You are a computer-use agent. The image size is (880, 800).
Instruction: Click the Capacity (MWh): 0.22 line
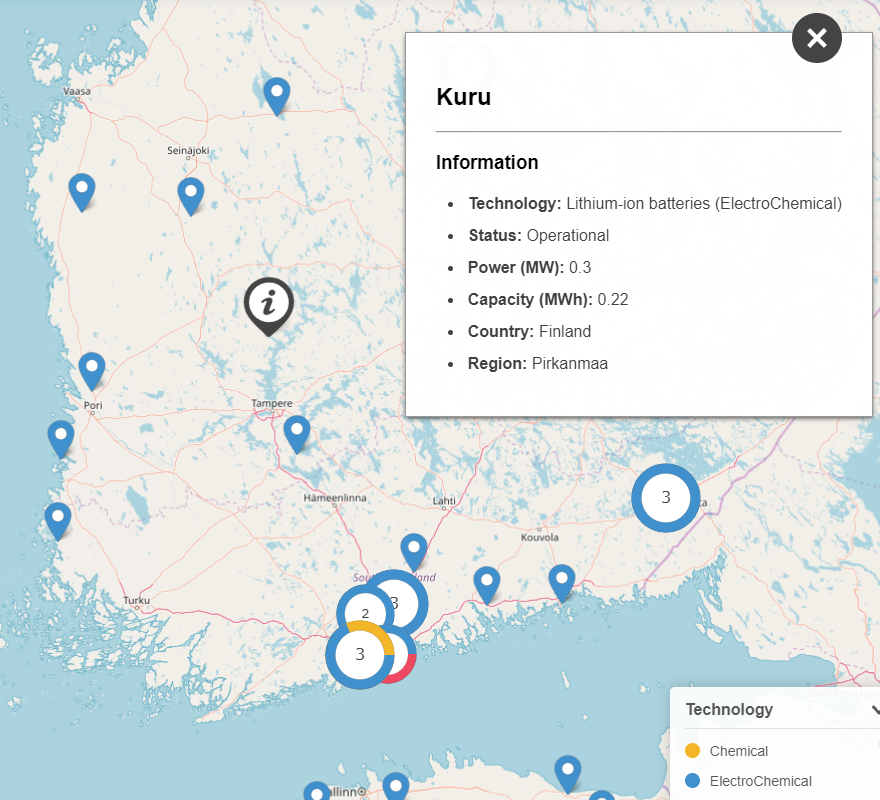[548, 300]
